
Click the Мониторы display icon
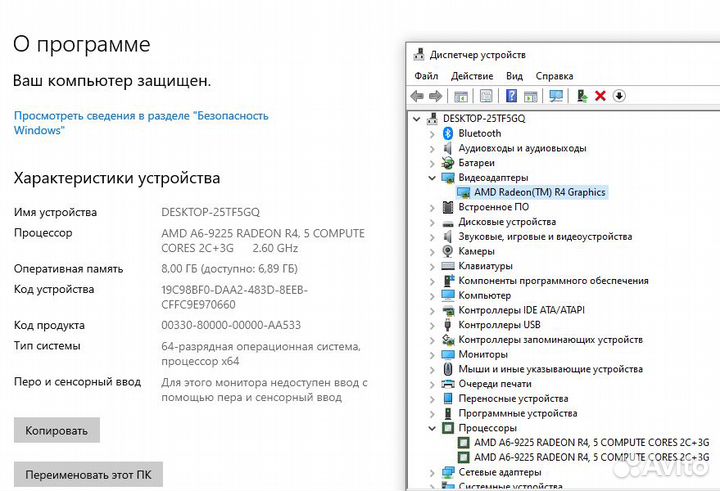tap(448, 354)
